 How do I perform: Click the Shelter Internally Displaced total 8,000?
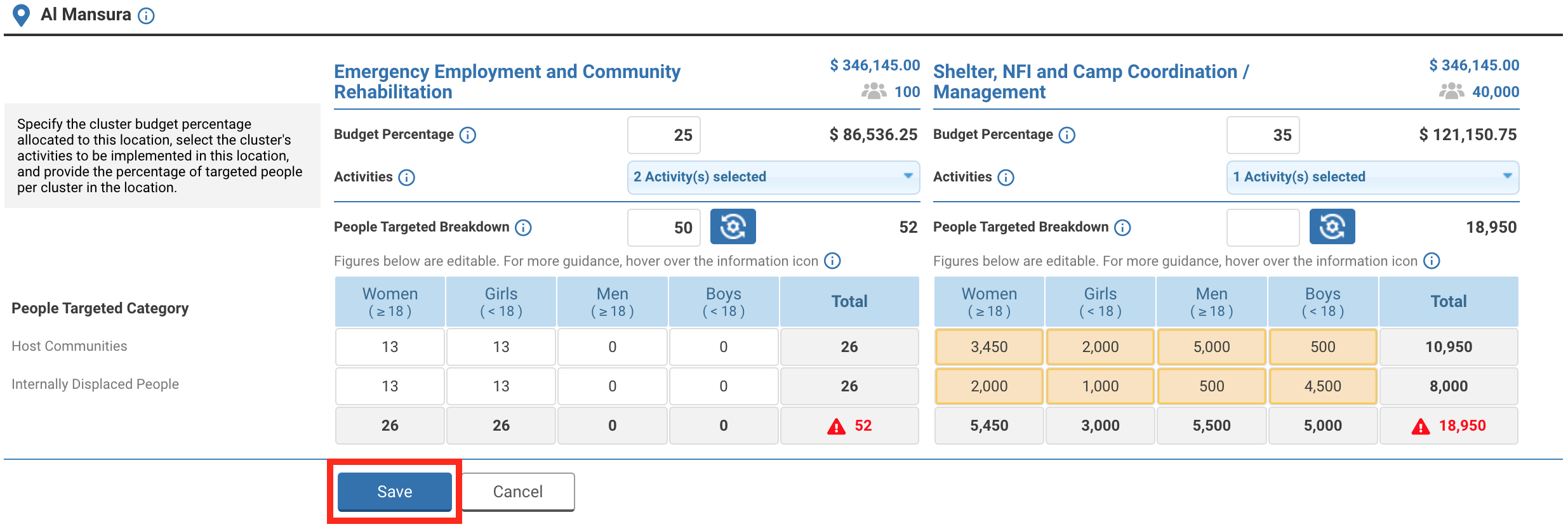click(x=1449, y=386)
